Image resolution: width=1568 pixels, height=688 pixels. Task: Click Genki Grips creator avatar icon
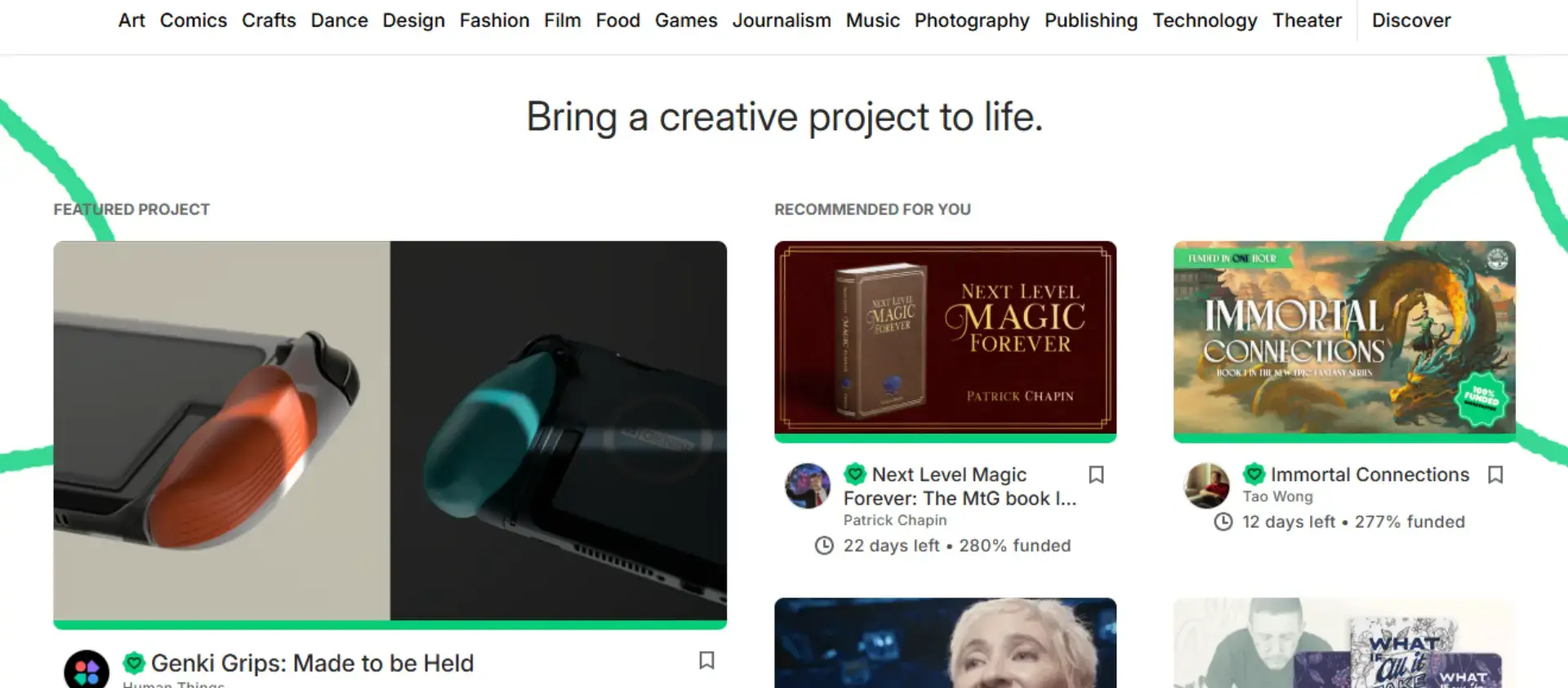[x=87, y=670]
